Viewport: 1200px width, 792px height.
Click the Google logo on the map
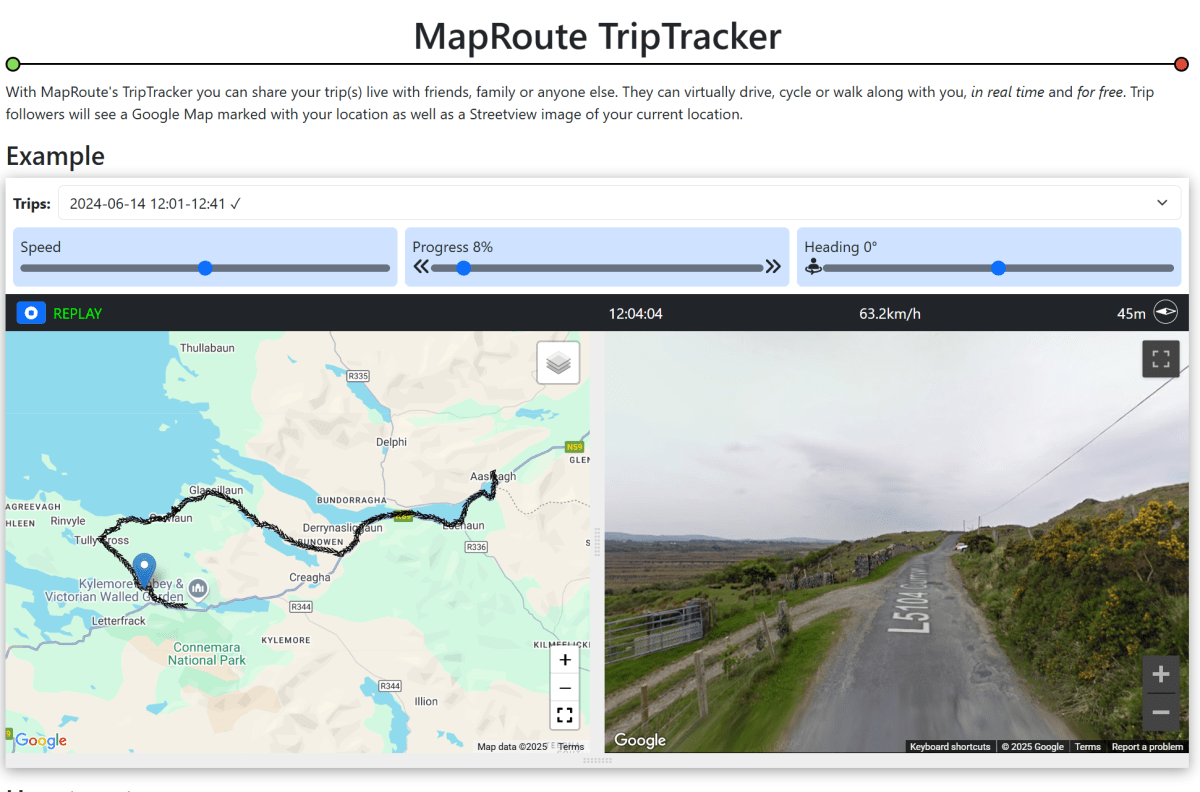(41, 741)
